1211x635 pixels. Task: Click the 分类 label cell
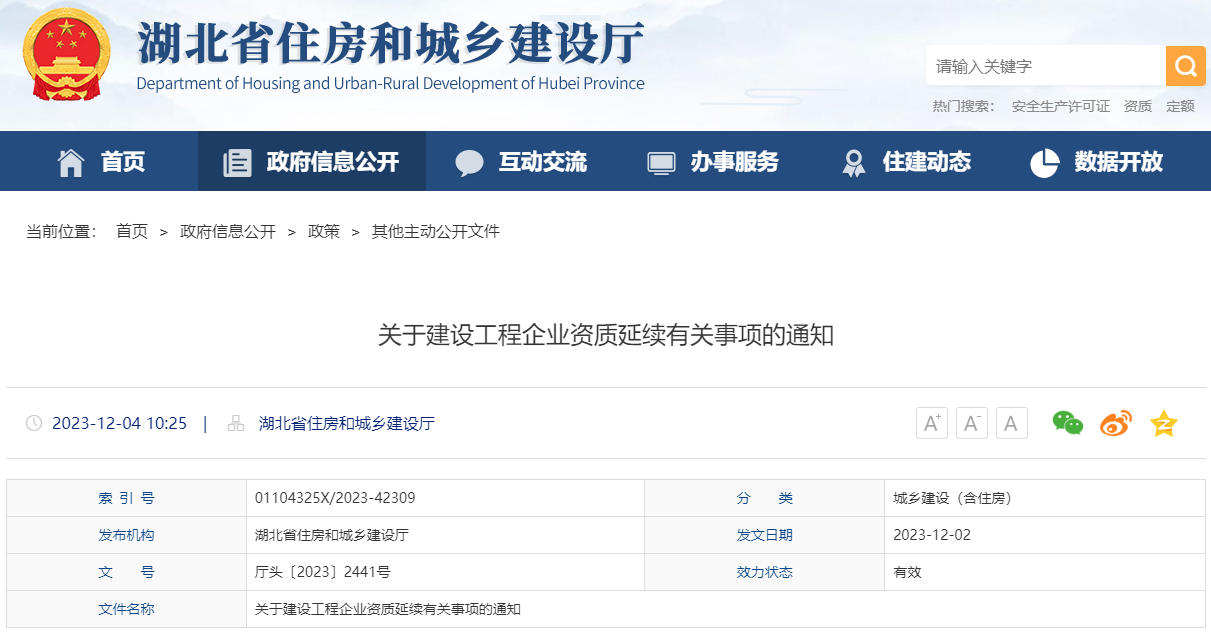coord(765,498)
